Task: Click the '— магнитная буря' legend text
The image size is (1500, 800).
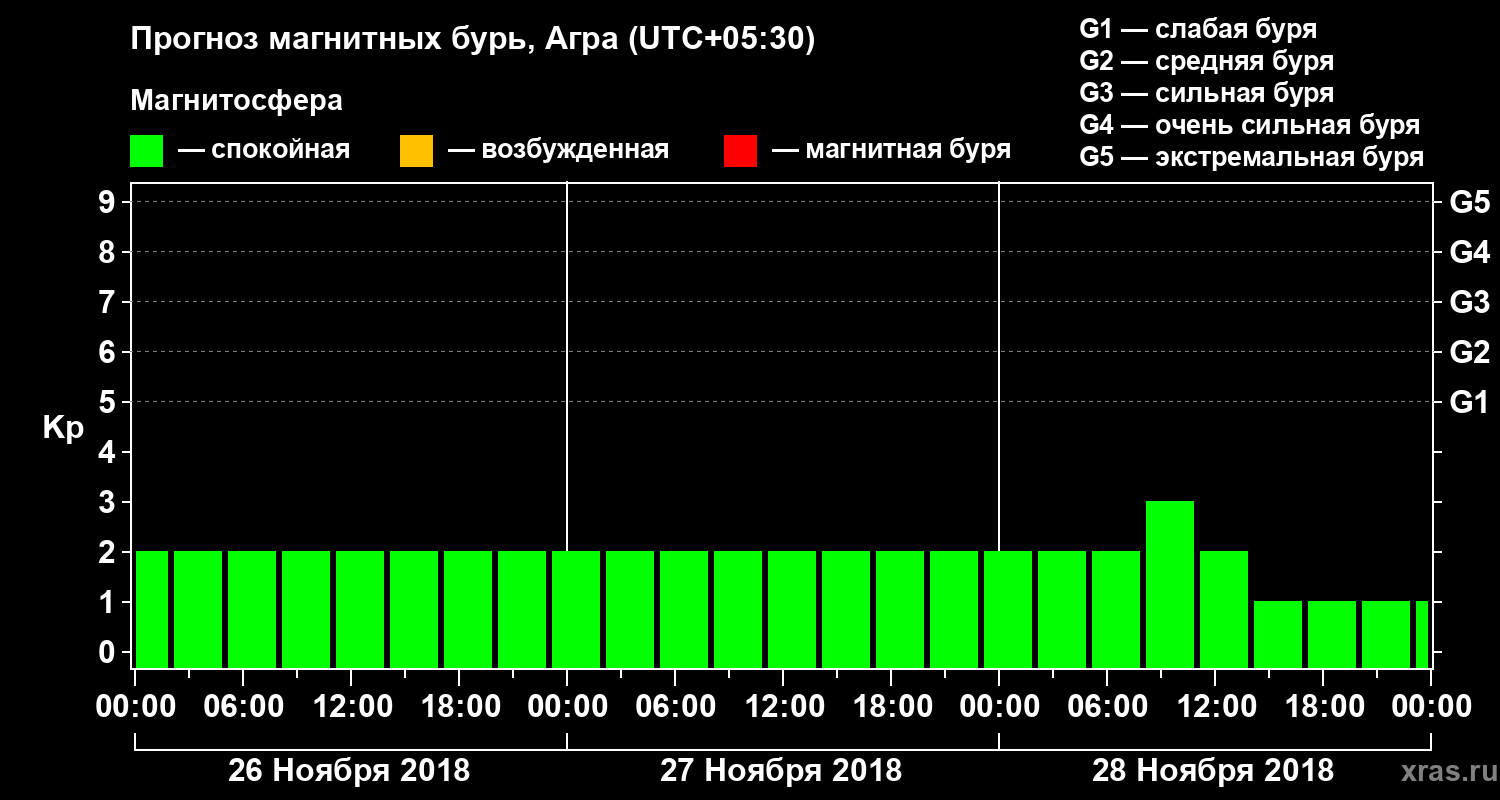Action: tap(891, 150)
